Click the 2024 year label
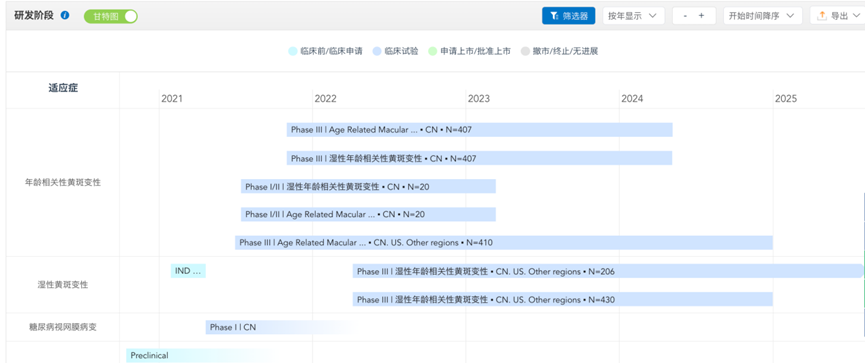The width and height of the screenshot is (865, 363). [632, 99]
